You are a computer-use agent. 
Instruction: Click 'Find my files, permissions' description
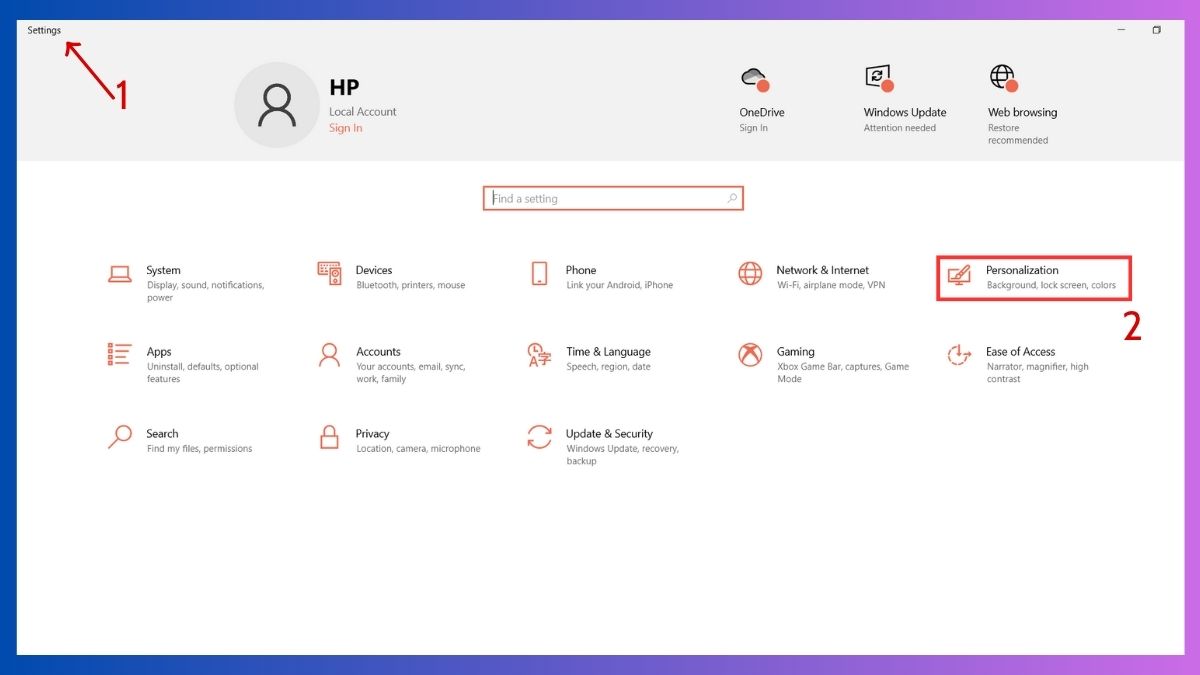(x=199, y=449)
